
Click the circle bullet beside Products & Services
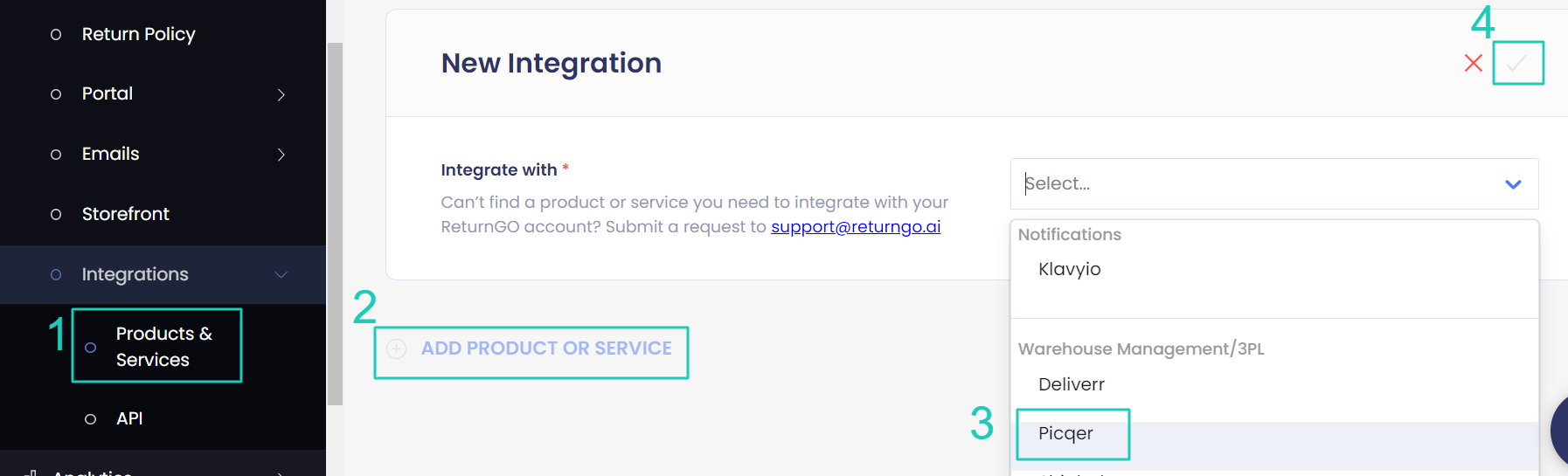[90, 348]
